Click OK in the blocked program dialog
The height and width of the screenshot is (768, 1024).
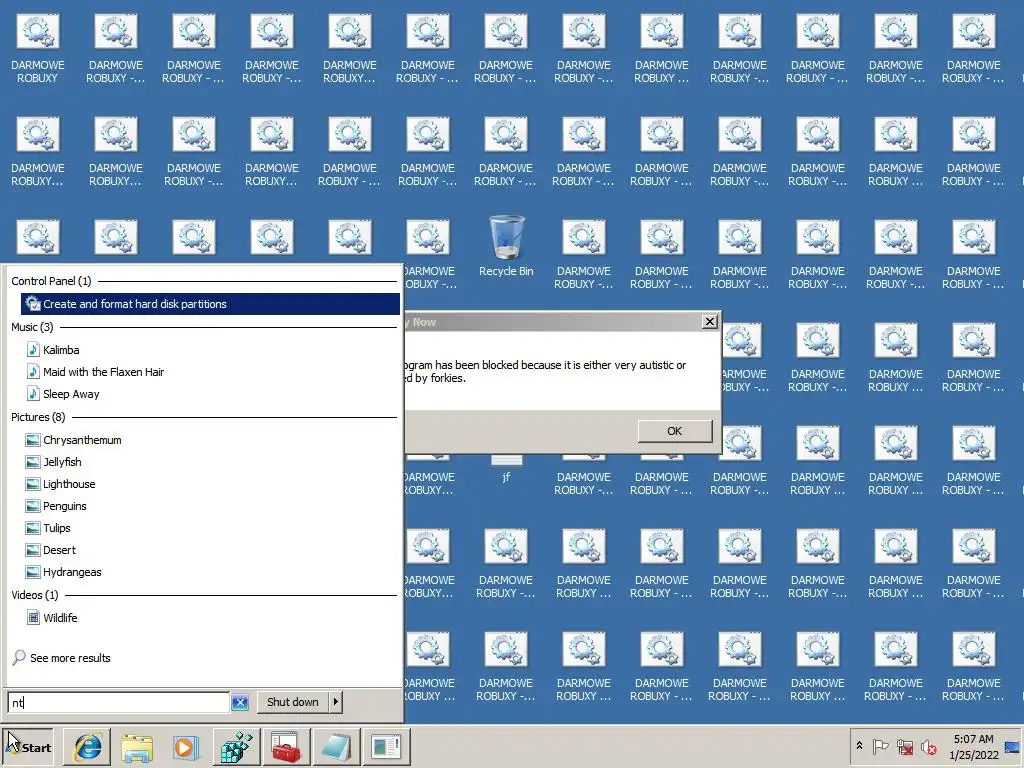tap(675, 431)
